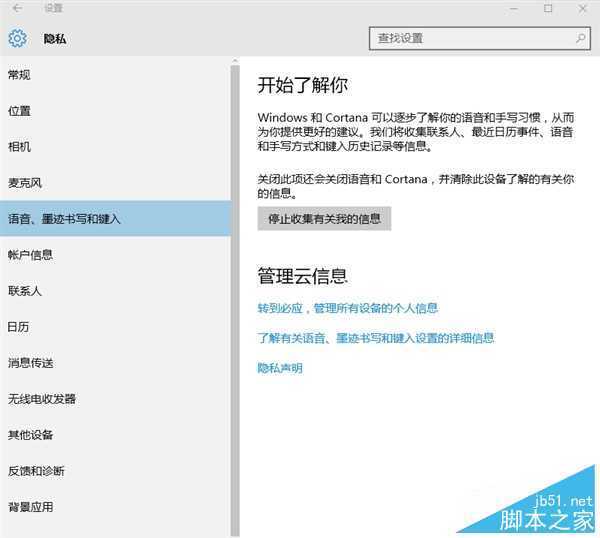Click the settings gear icon beside 隐私
This screenshot has height=538, width=600.
(18, 38)
